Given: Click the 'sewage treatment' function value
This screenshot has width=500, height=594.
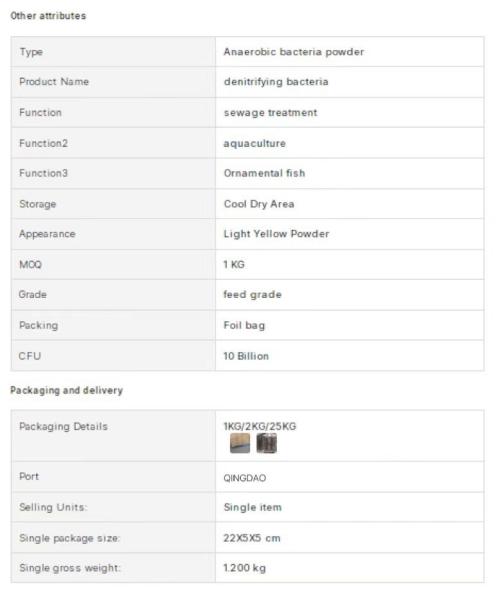Looking at the screenshot, I should pyautogui.click(x=270, y=113).
